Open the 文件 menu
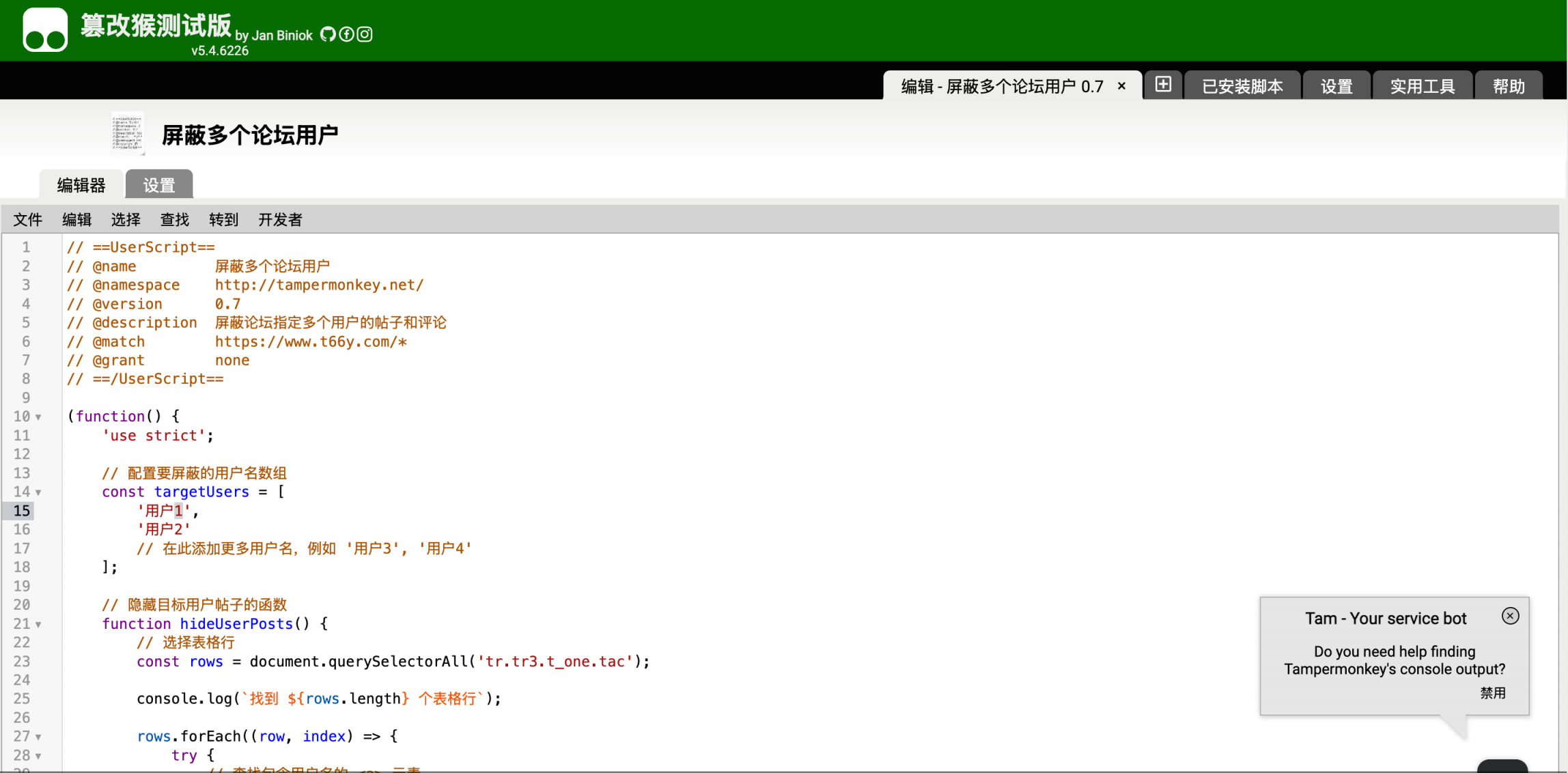 pos(28,220)
